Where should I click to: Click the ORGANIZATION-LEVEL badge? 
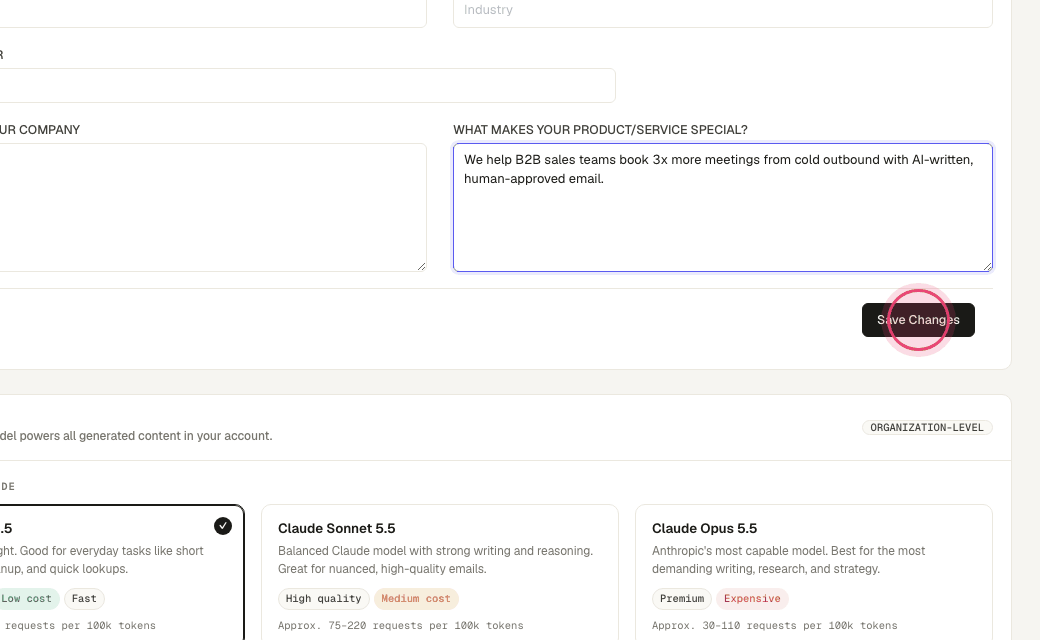coord(927,428)
